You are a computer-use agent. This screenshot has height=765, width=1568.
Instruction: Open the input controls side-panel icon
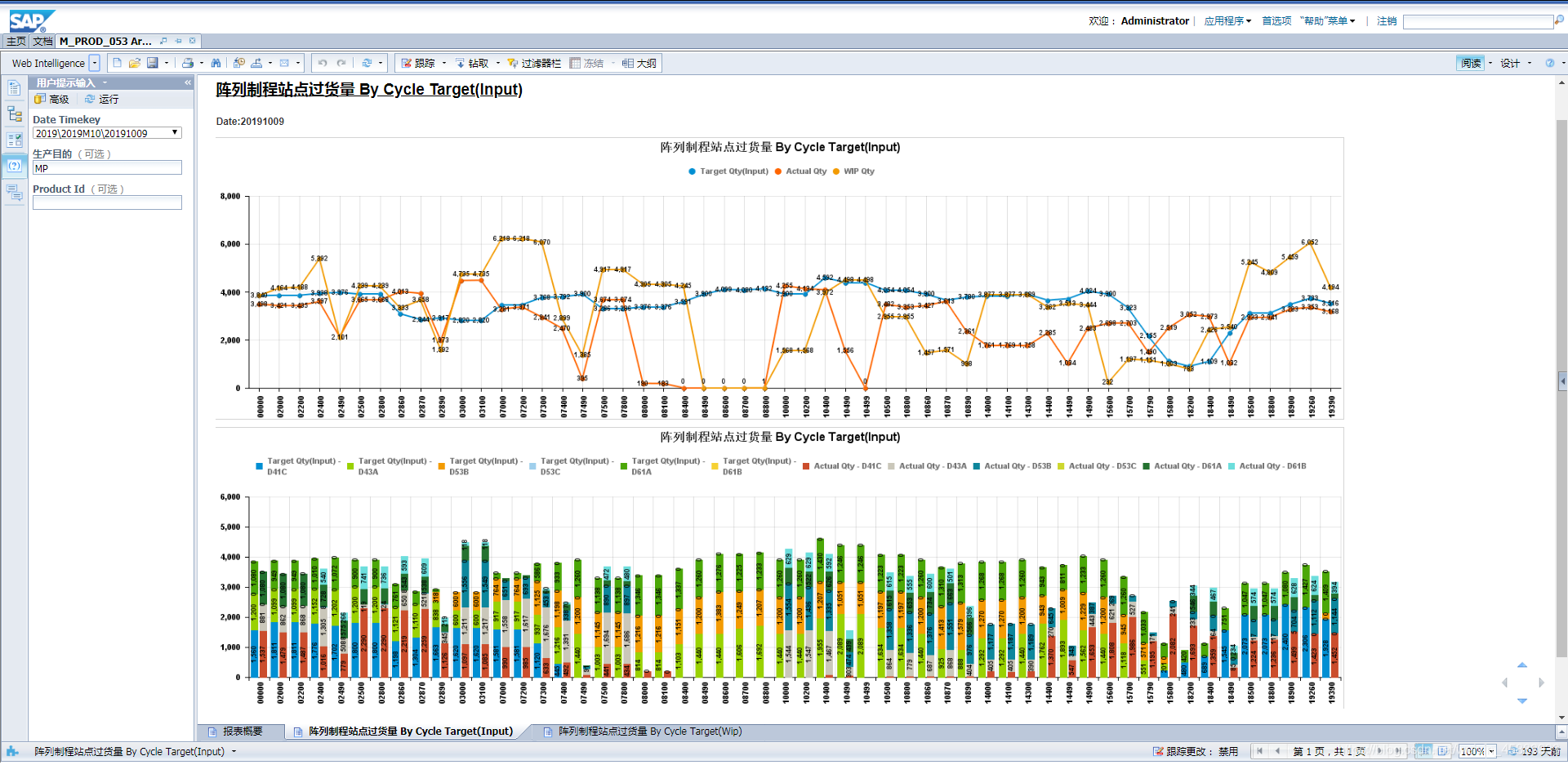15,140
